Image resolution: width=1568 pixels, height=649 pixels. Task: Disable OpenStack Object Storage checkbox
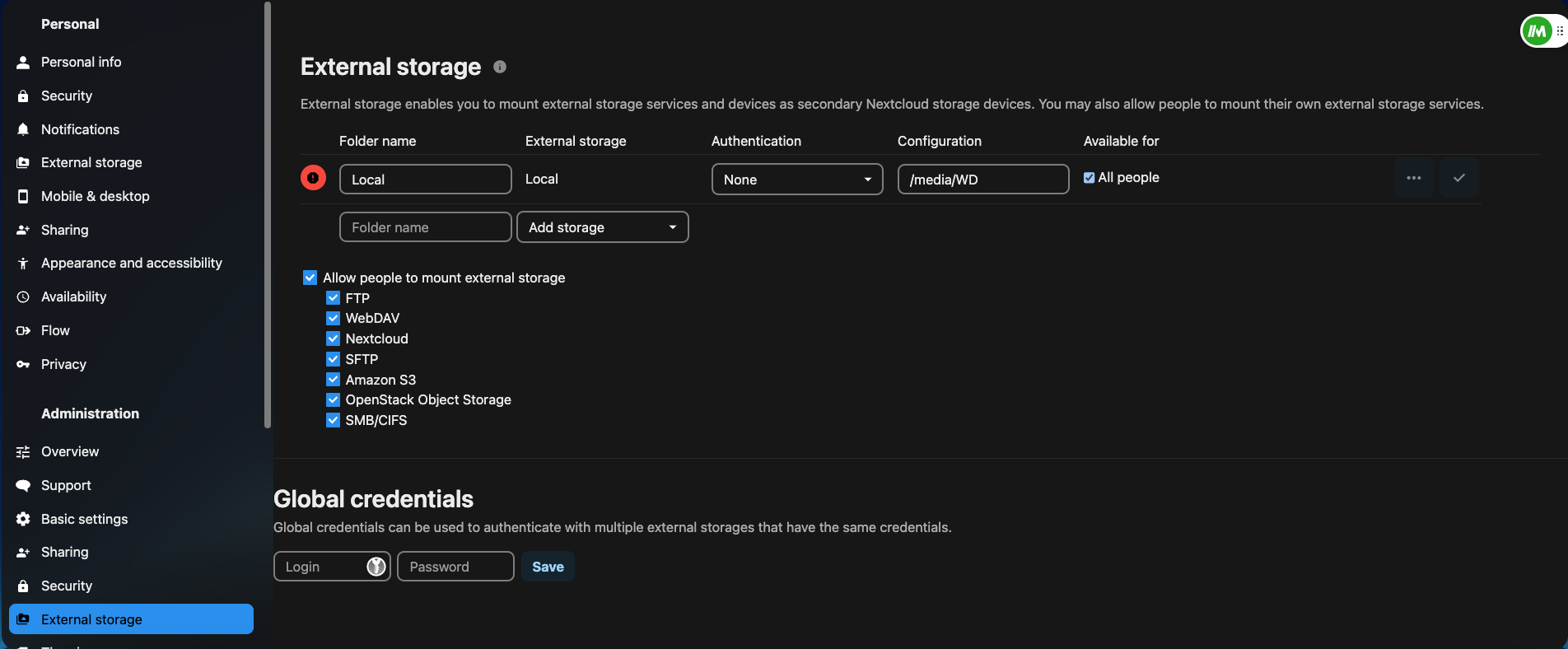click(x=334, y=400)
